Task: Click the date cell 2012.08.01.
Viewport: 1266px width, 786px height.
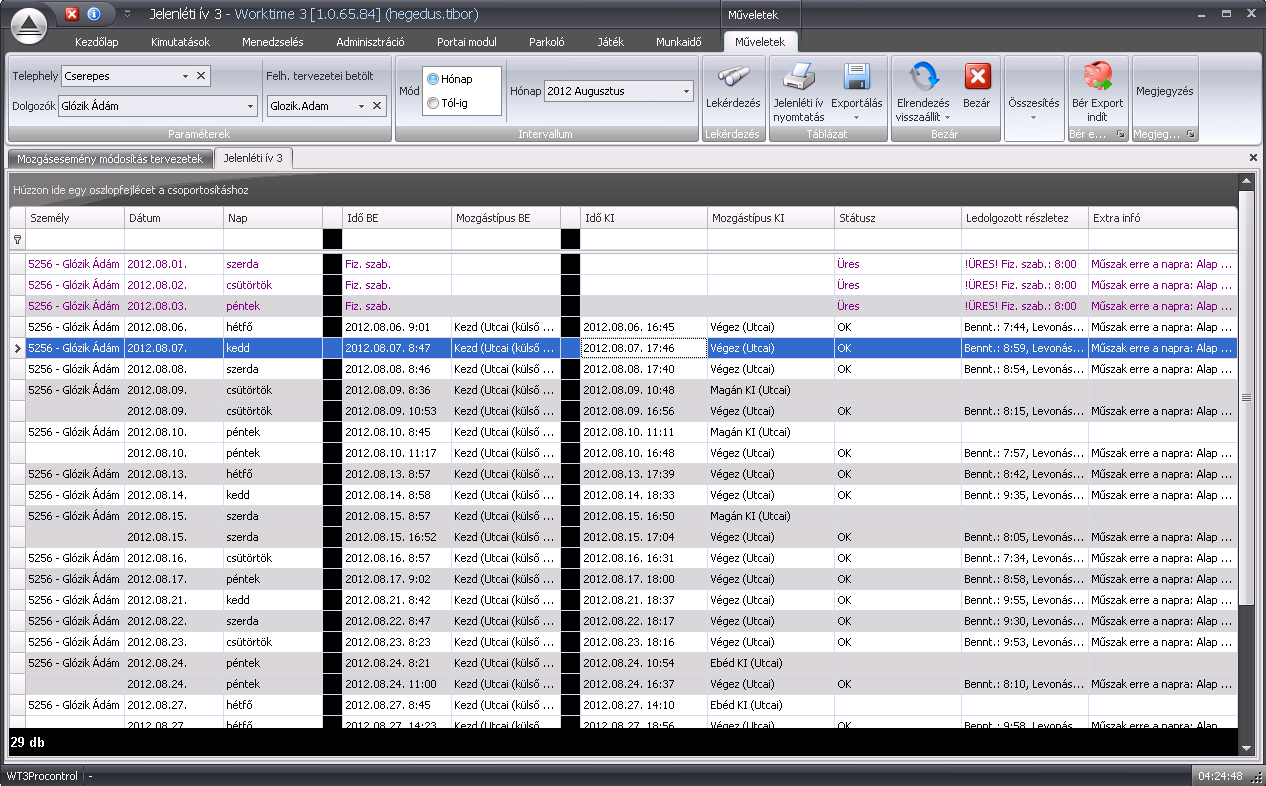Action: [x=174, y=264]
